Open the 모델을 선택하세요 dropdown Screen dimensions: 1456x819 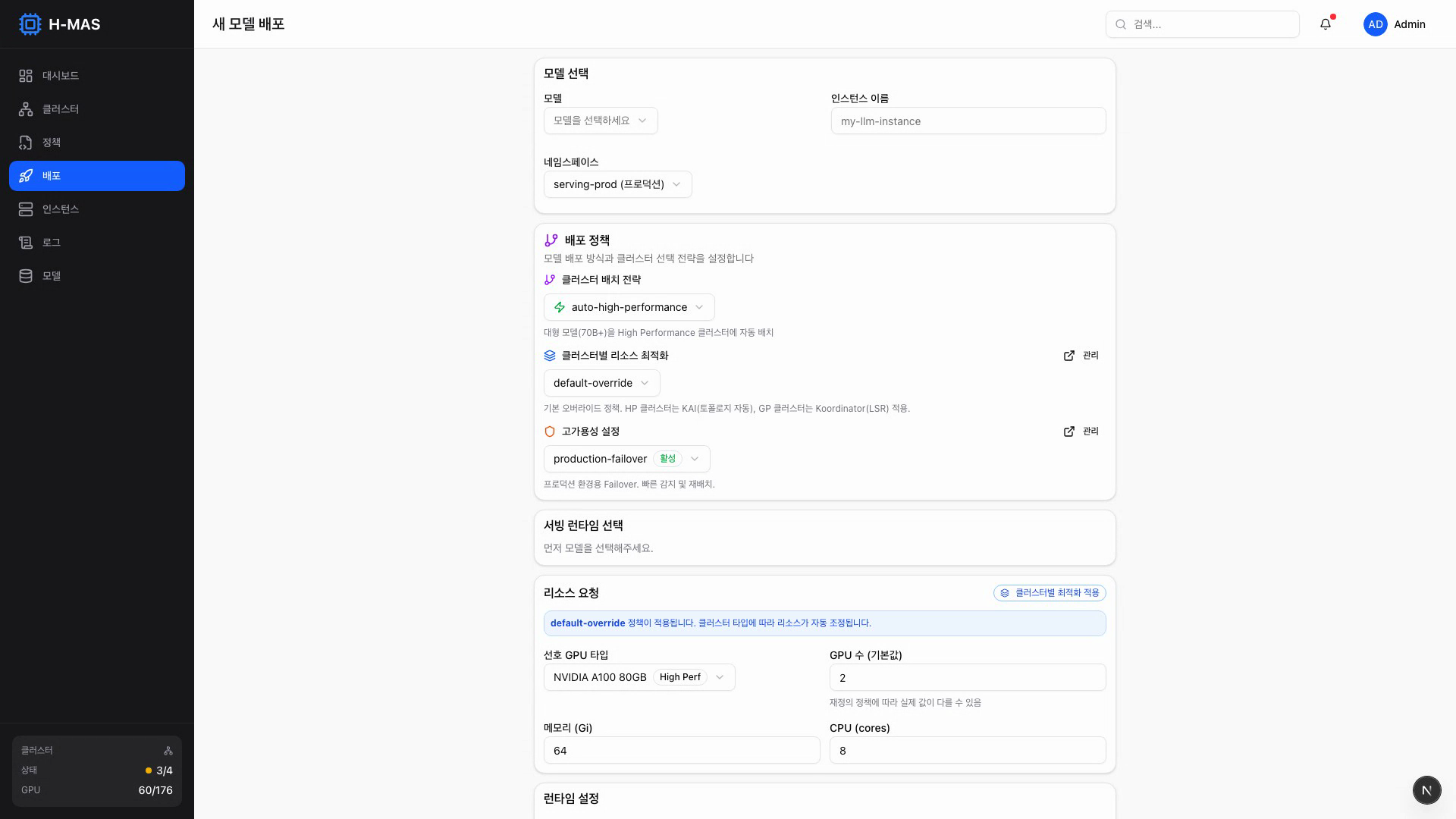coord(601,121)
